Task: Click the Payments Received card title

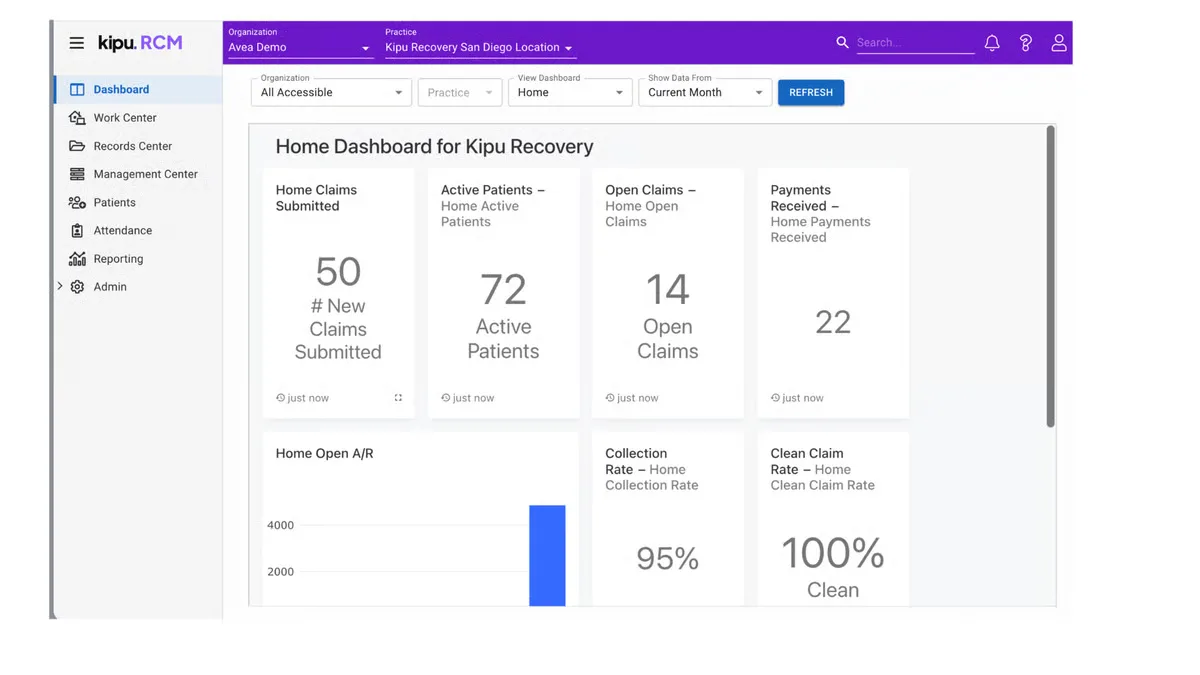Action: [820, 213]
